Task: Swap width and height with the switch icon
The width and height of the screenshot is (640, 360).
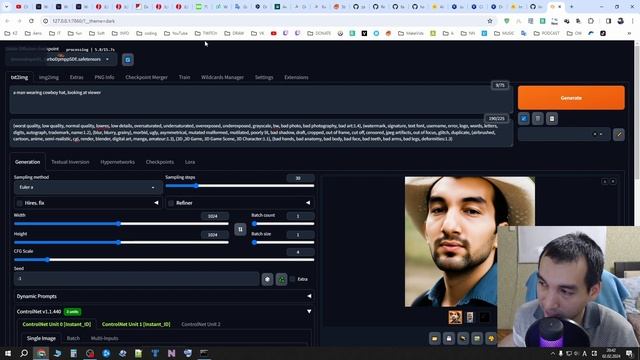Action: click(x=240, y=229)
